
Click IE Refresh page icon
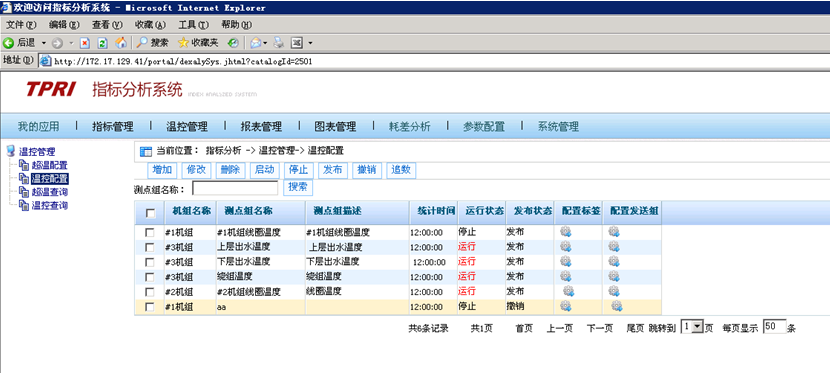(x=103, y=43)
